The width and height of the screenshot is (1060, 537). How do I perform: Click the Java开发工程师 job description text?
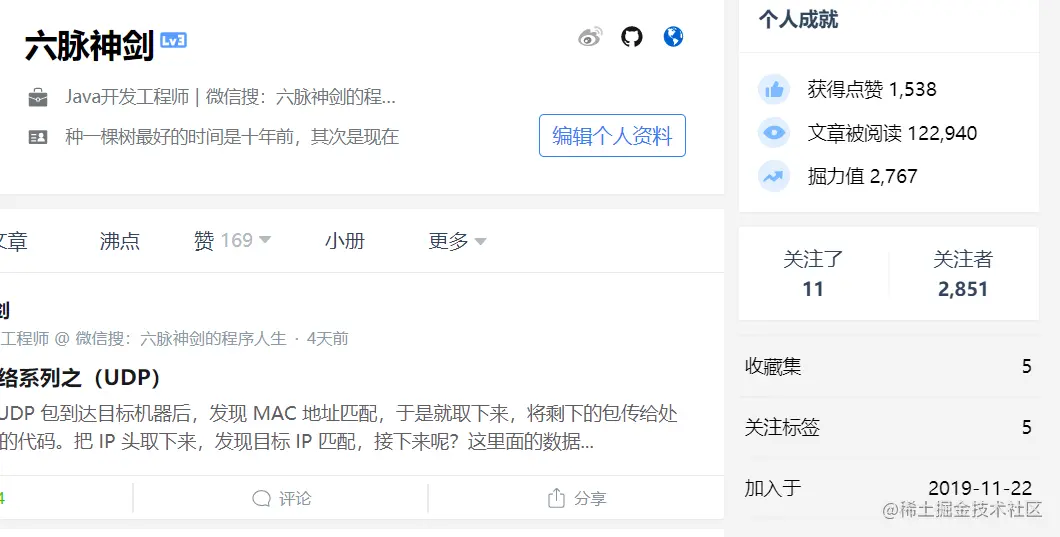231,97
